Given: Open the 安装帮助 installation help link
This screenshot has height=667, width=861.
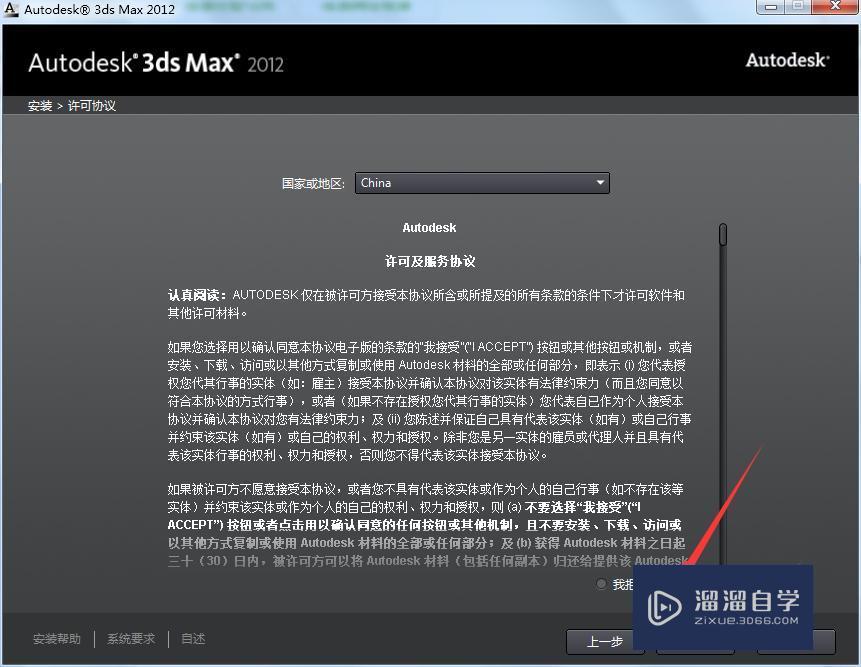Looking at the screenshot, I should 58,638.
